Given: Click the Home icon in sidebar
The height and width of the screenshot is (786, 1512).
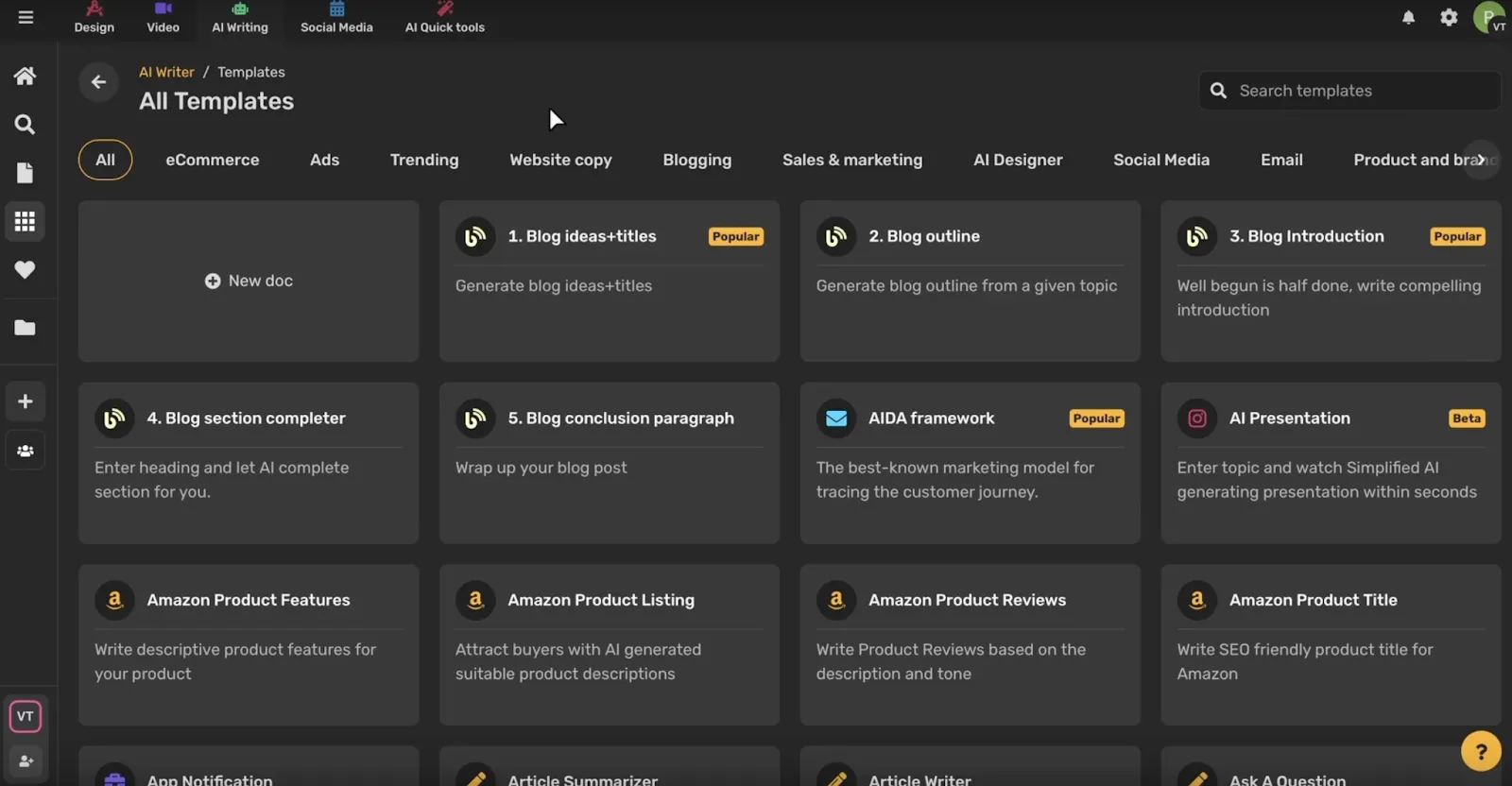Looking at the screenshot, I should tap(25, 76).
